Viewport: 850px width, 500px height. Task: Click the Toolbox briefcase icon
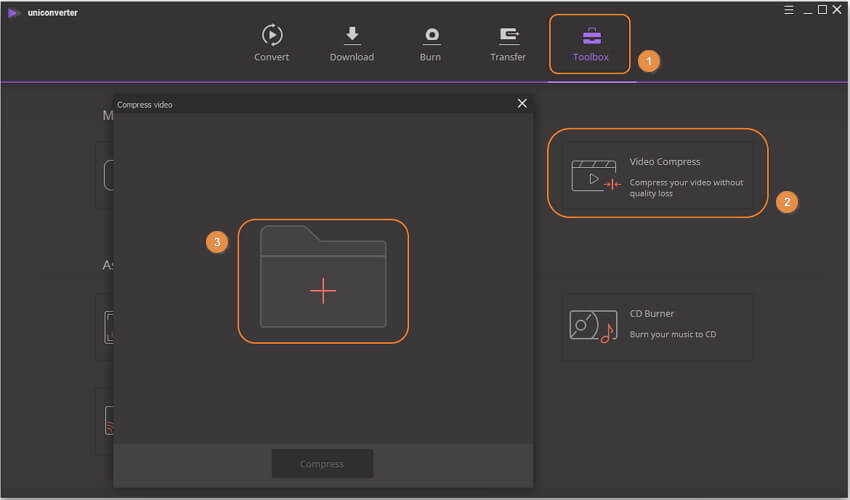pos(591,36)
